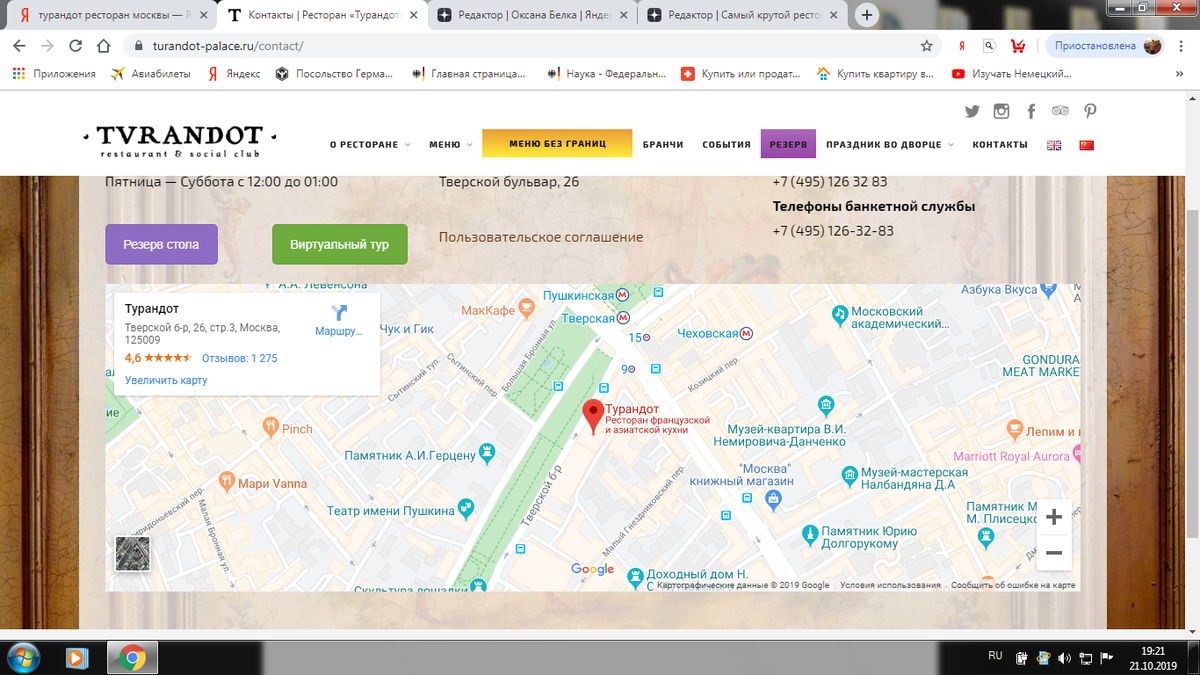Open Chrome from the taskbar

tap(130, 657)
